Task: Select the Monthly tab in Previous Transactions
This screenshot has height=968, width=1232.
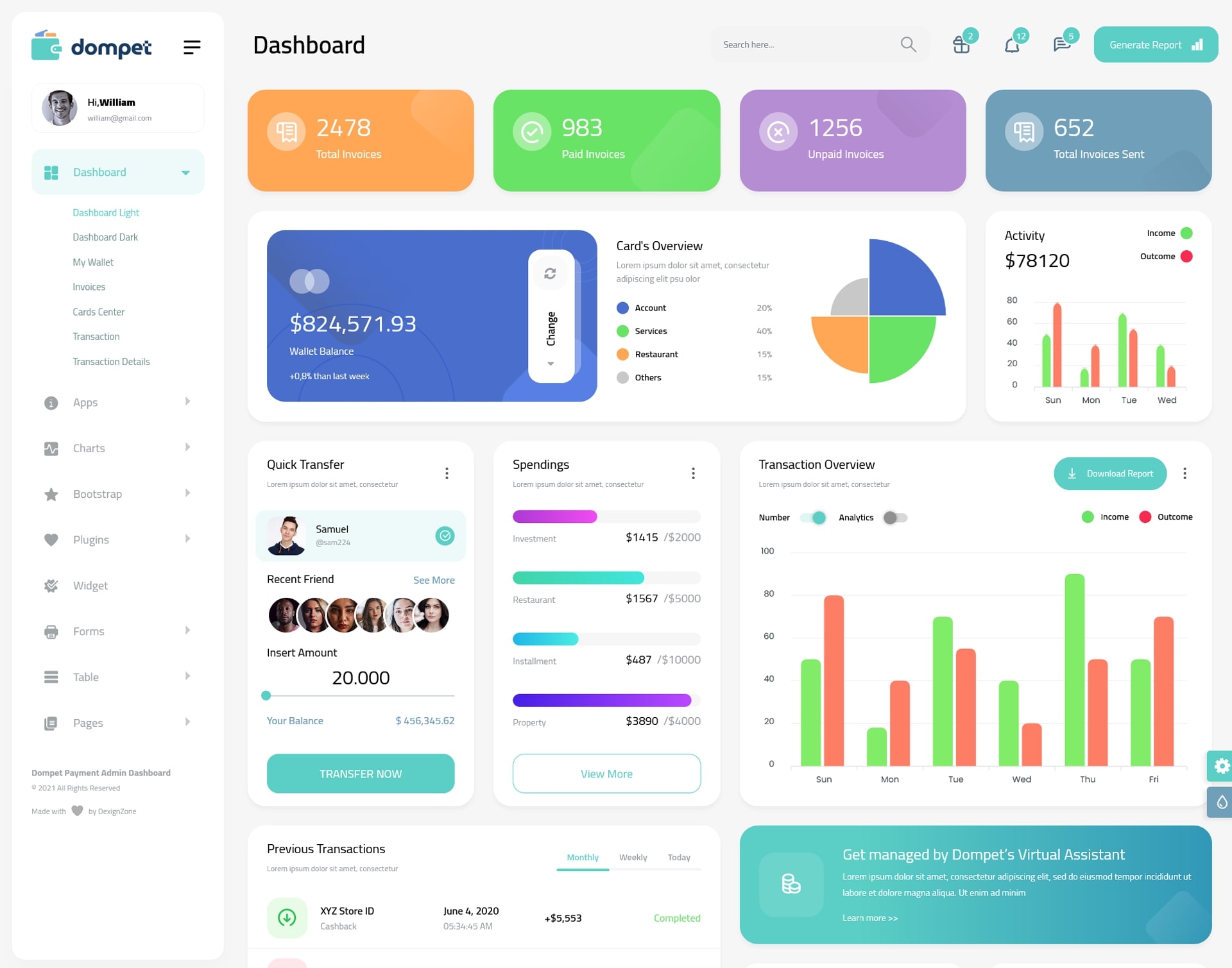Action: pyautogui.click(x=582, y=857)
